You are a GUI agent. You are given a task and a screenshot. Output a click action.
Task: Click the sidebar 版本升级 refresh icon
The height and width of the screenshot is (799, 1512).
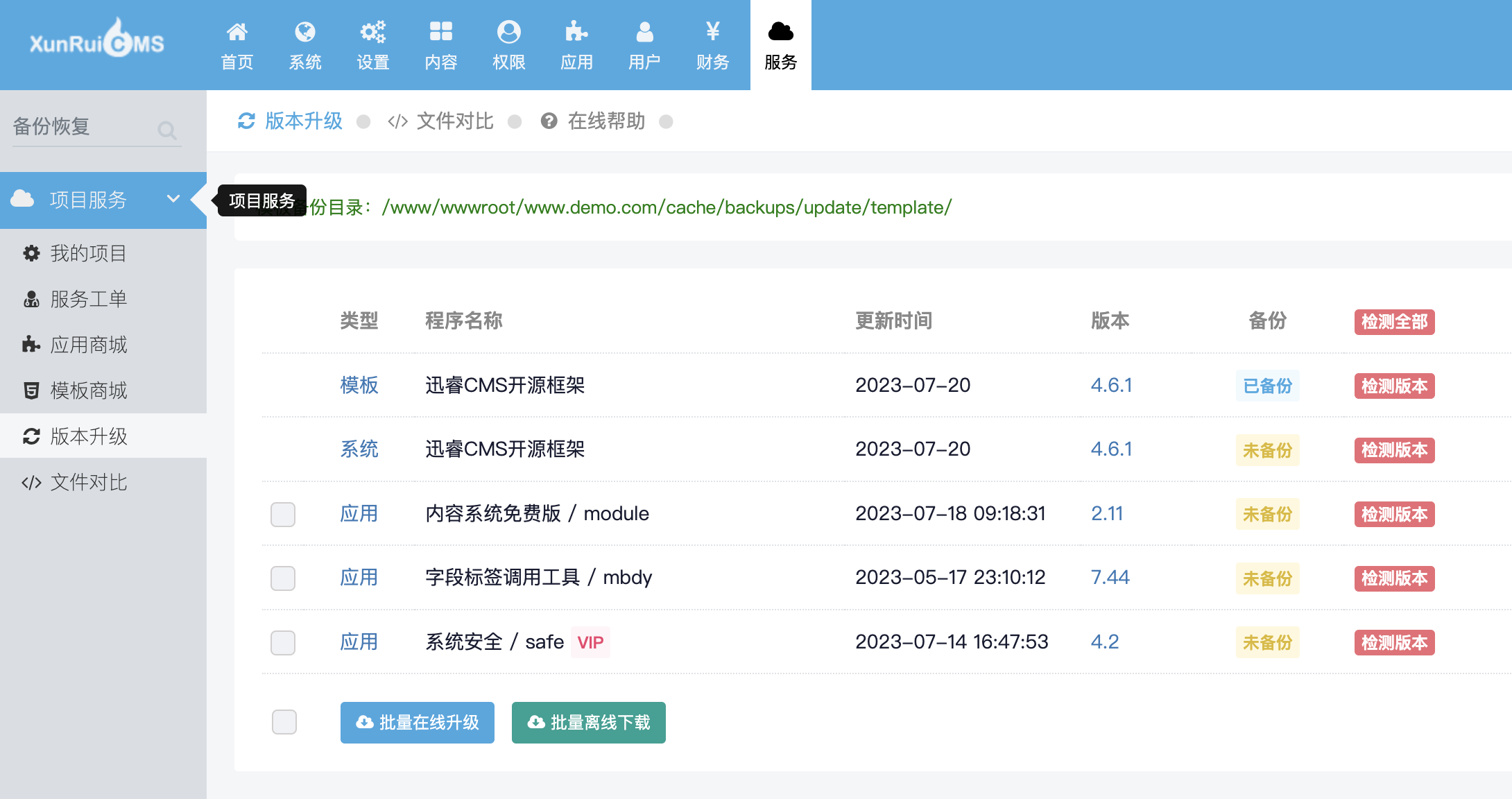(31, 436)
